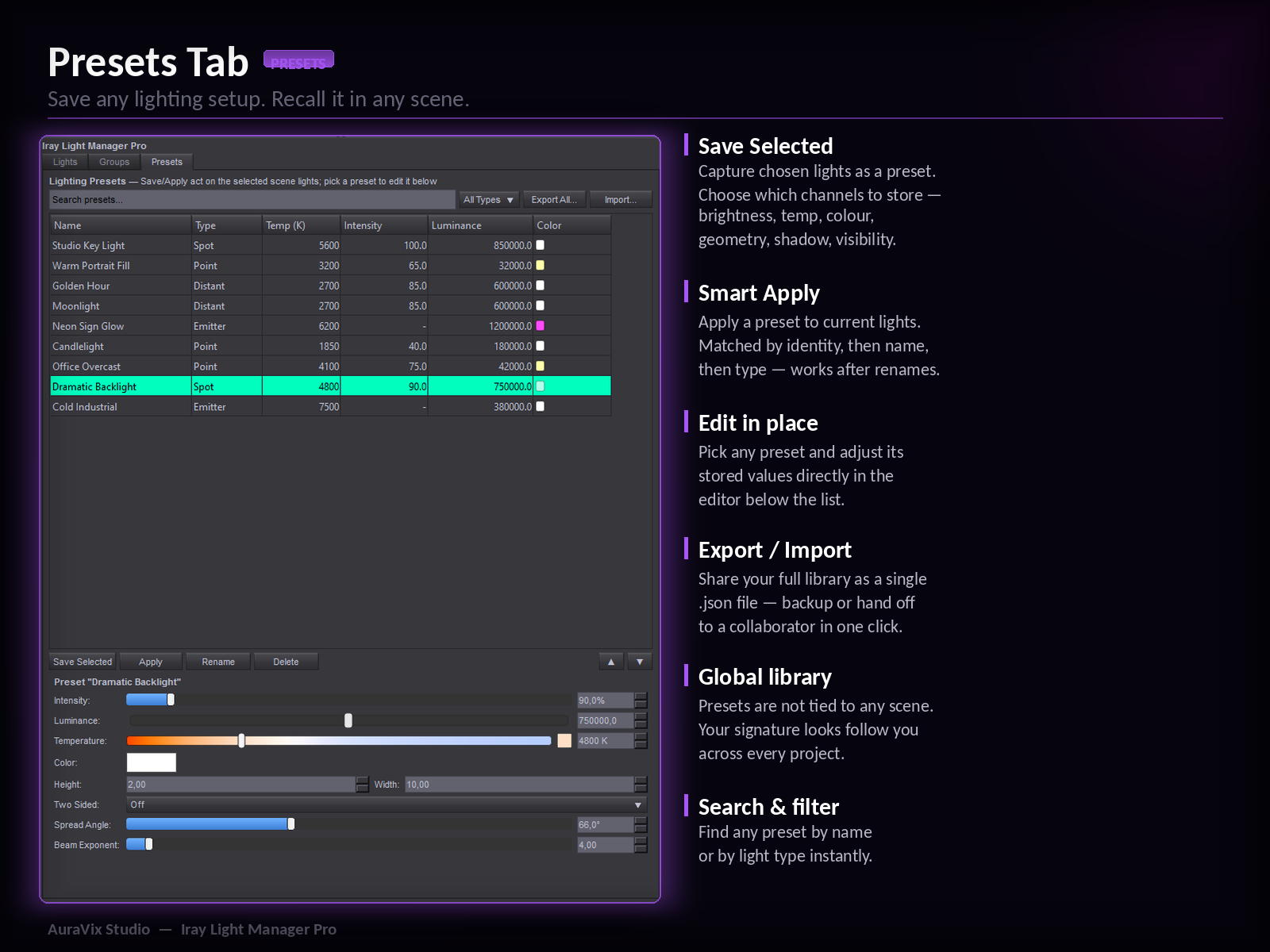Screen dimensions: 1270x952
Task: Click the Export All button
Action: 554,200
